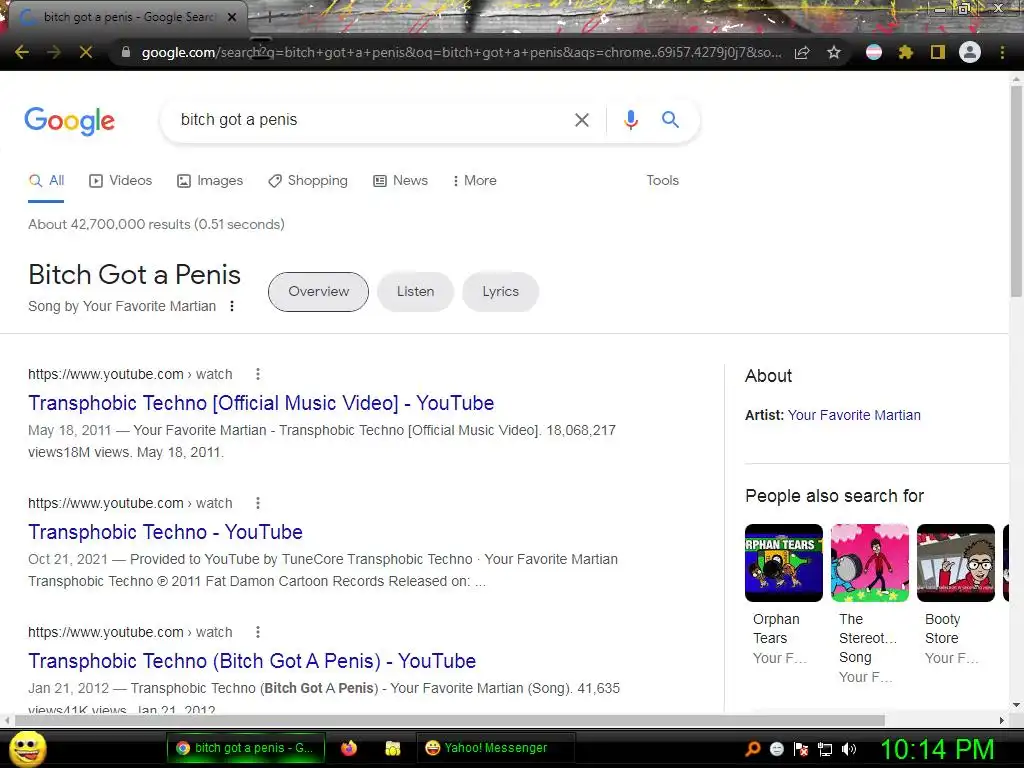Open the volume speaker tray icon
This screenshot has width=1024, height=768.
pos(848,750)
